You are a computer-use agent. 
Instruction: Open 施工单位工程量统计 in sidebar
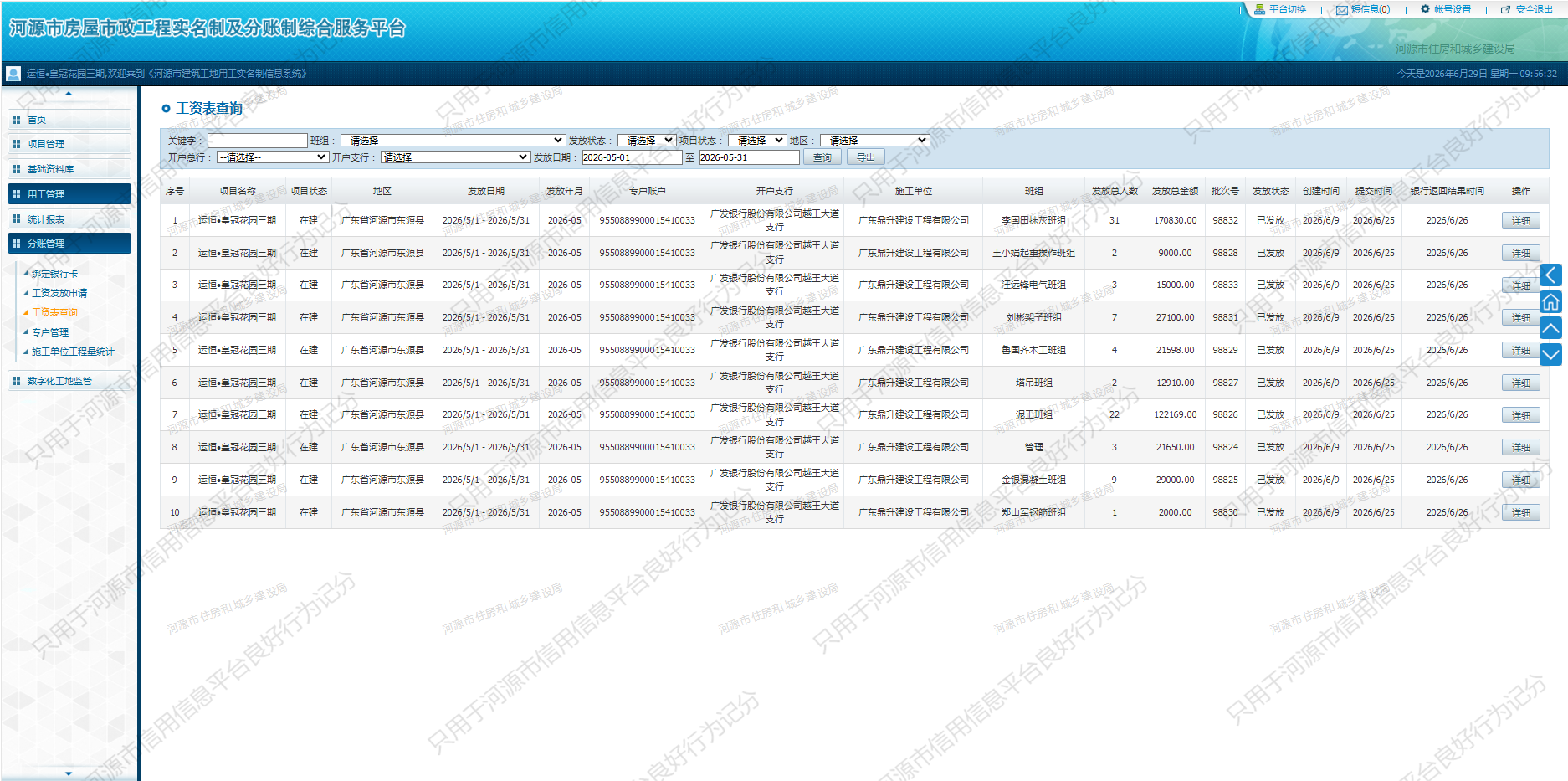click(x=73, y=352)
